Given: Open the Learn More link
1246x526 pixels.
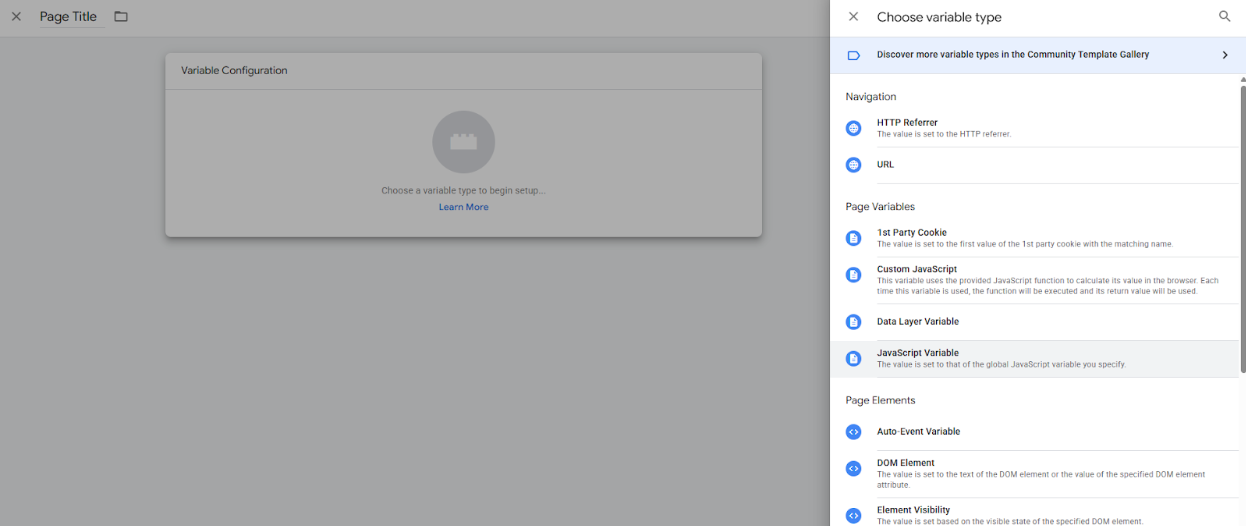Looking at the screenshot, I should [x=463, y=207].
